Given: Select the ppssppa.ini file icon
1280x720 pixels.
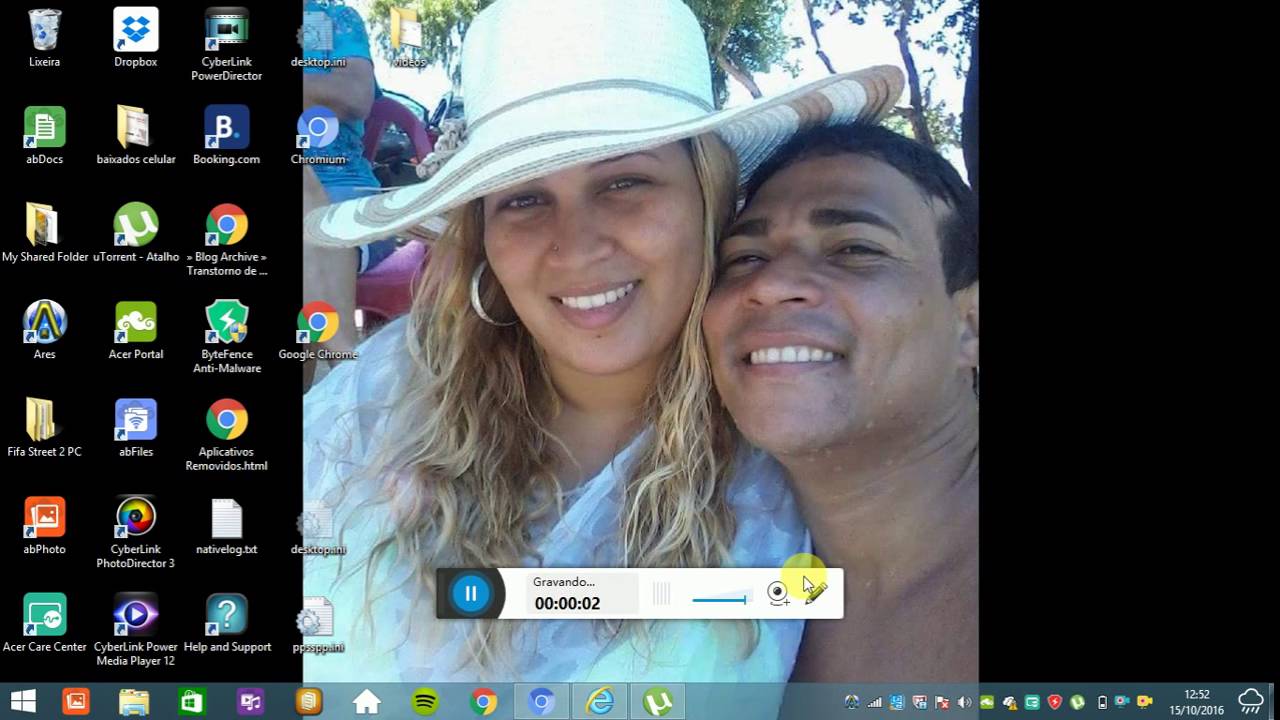Looking at the screenshot, I should click(318, 623).
